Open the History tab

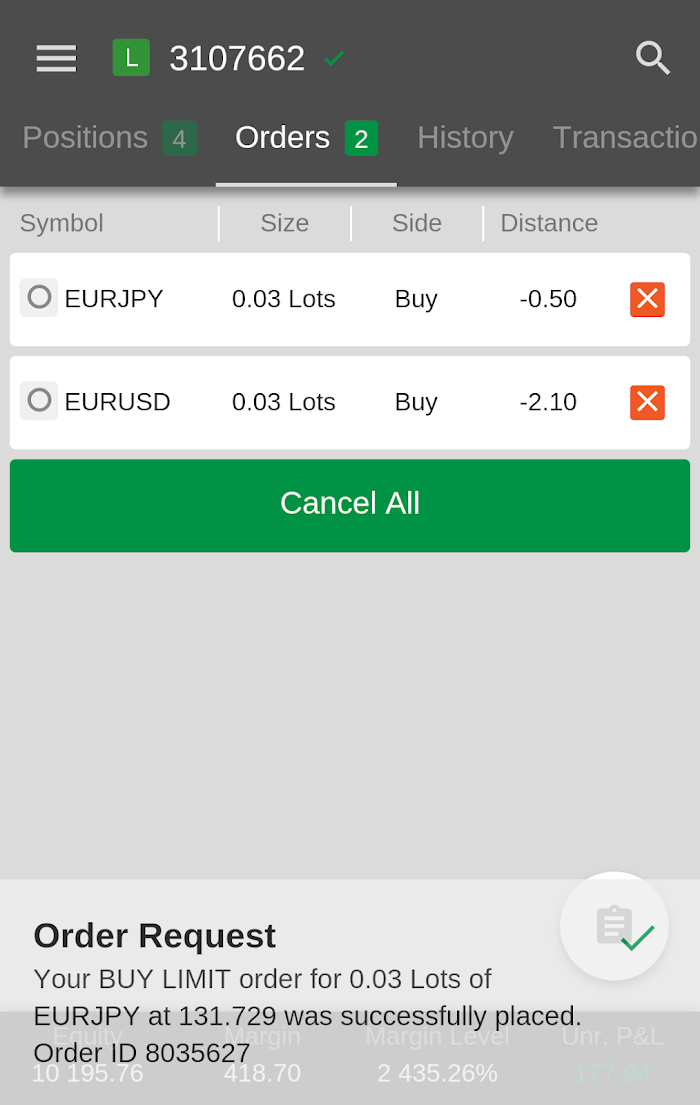pos(465,138)
